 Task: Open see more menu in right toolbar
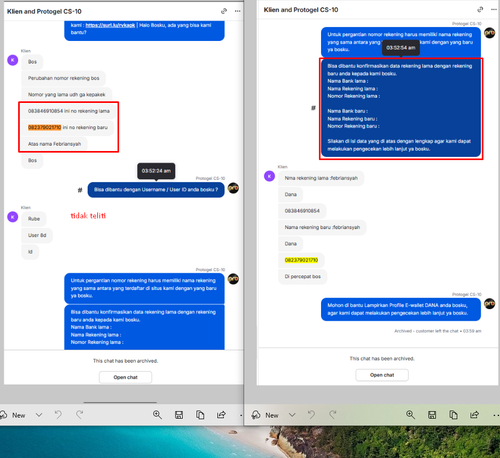coord(496,415)
